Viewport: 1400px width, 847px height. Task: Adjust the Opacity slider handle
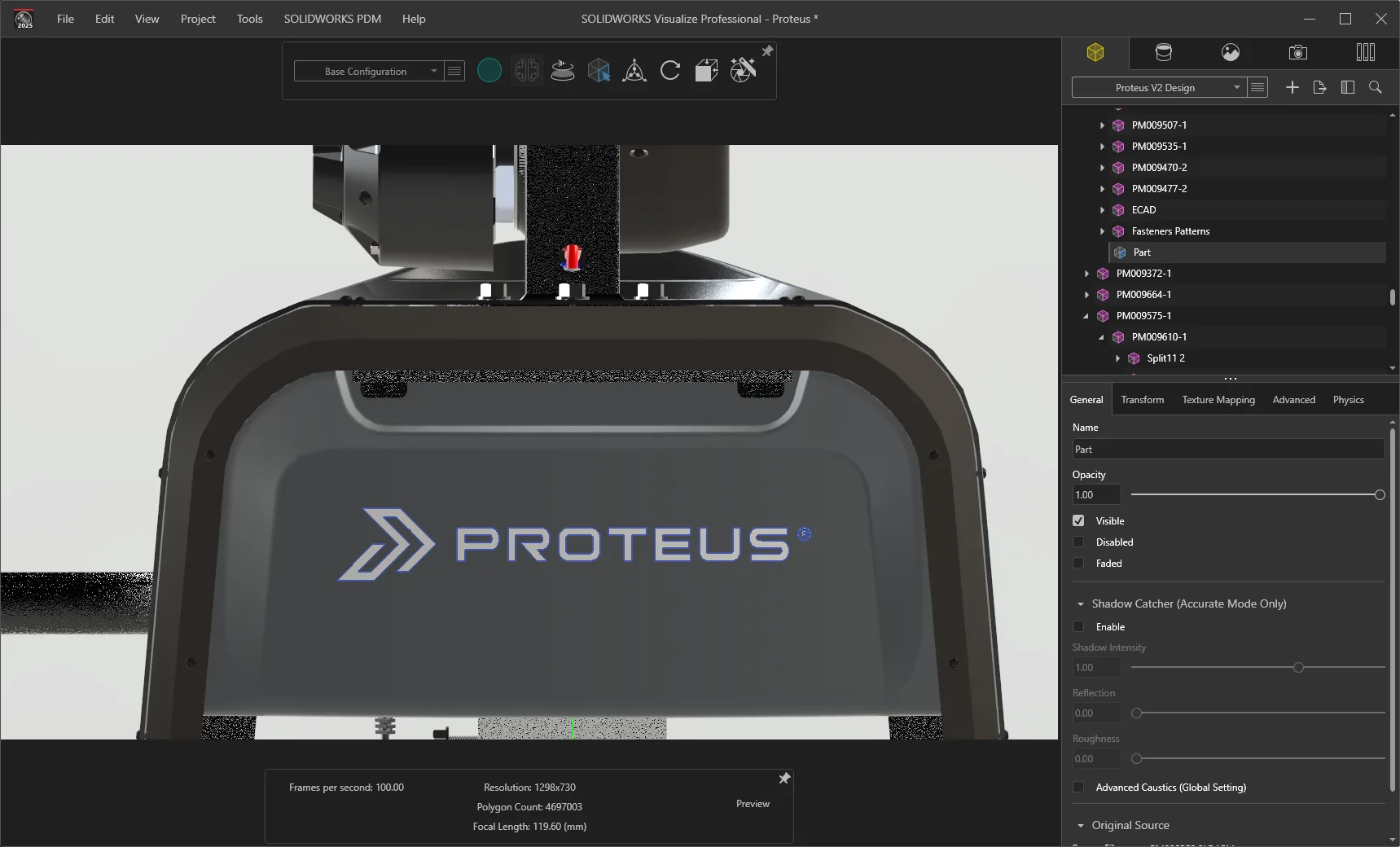1380,494
